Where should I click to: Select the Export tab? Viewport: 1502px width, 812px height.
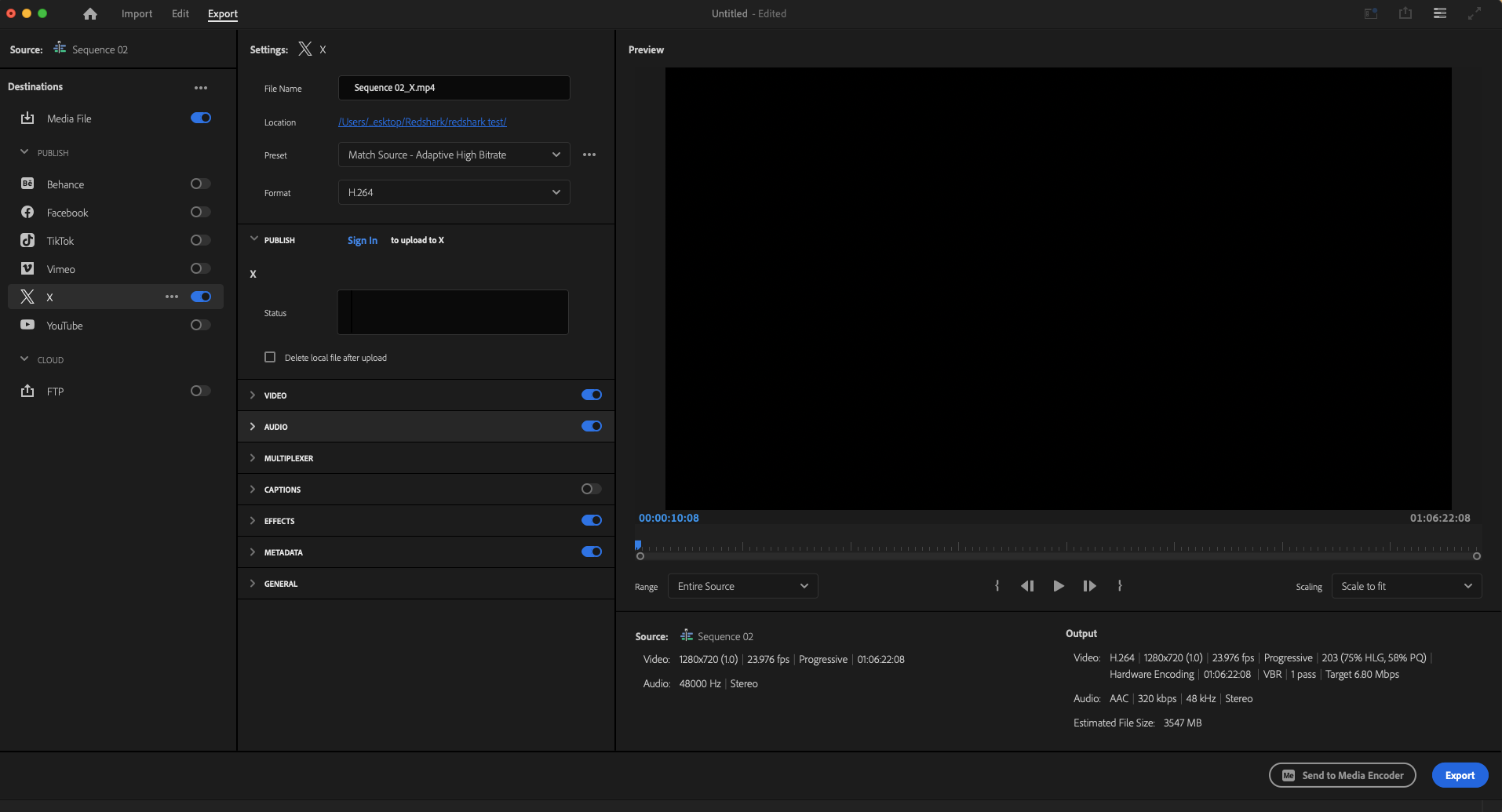coord(223,14)
